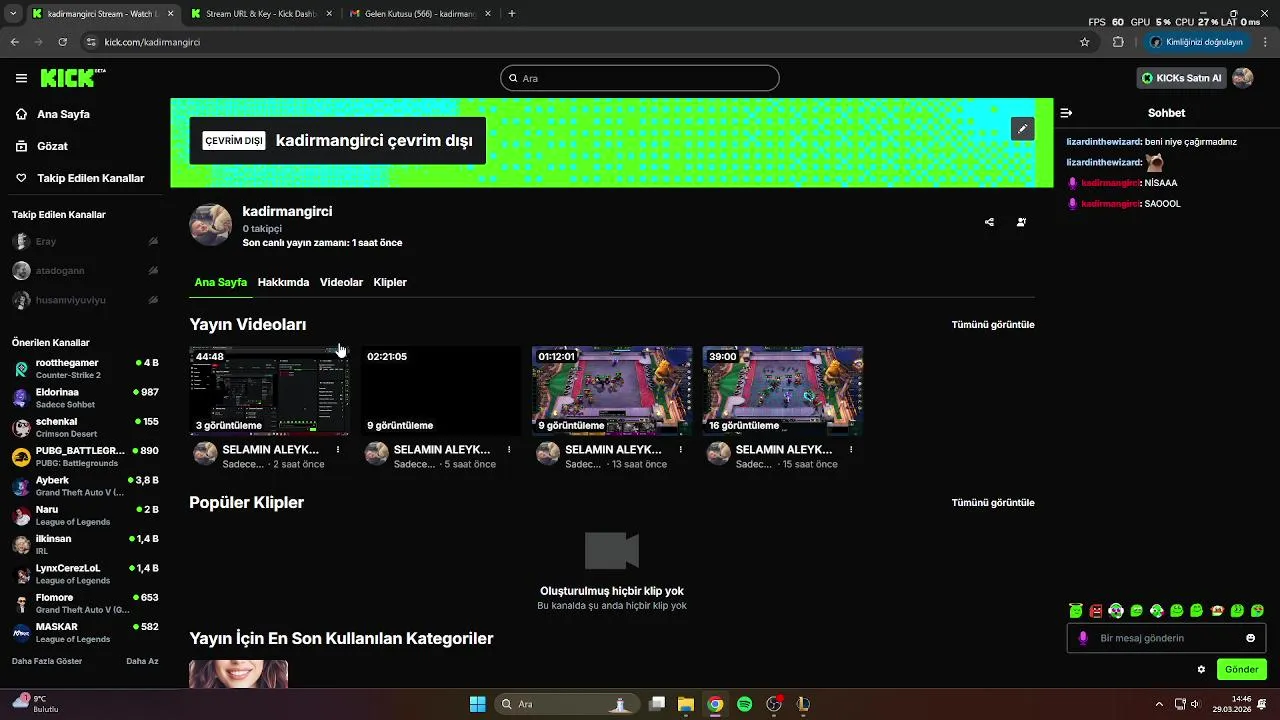Click the KICKs Satın Al button
Screen dimensions: 1280x720
click(x=1181, y=78)
